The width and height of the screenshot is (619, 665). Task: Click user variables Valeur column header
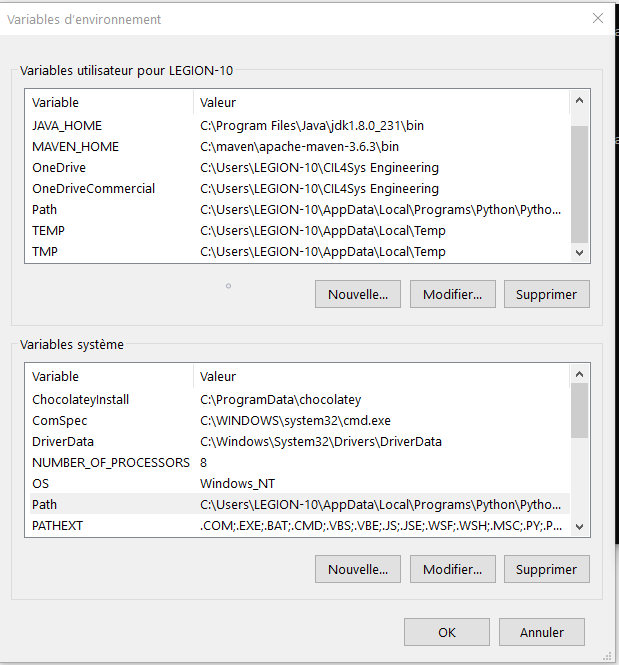(381, 102)
